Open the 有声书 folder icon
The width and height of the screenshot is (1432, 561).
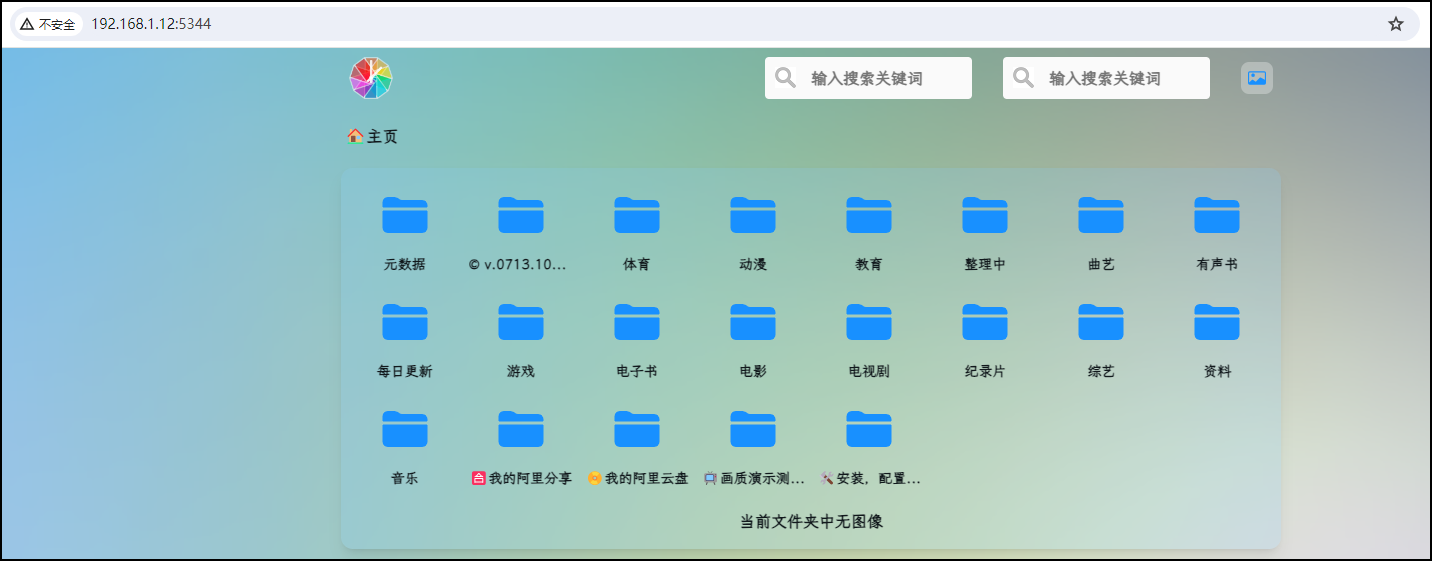[x=1217, y=215]
